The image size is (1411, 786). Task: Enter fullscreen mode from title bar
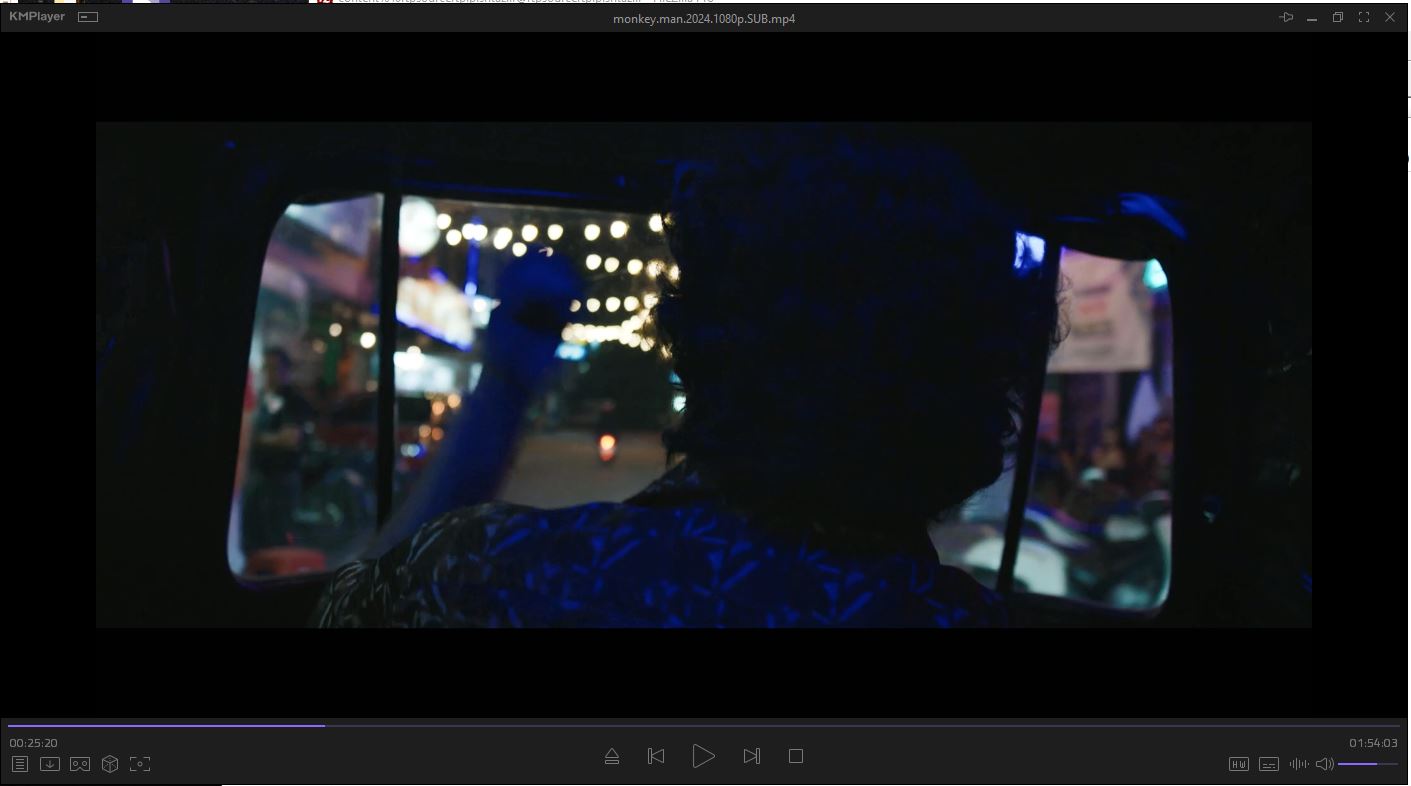pyautogui.click(x=1364, y=18)
